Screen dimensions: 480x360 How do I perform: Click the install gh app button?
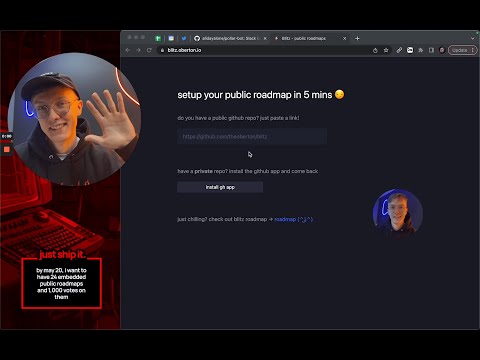tap(220, 187)
